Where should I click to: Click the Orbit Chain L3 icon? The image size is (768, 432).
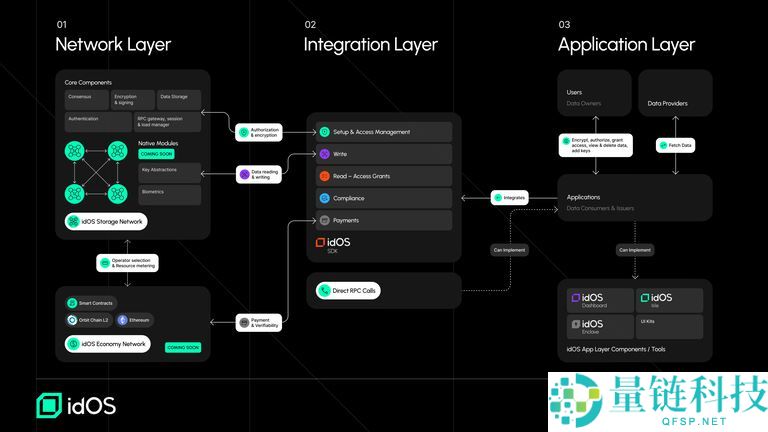point(72,320)
